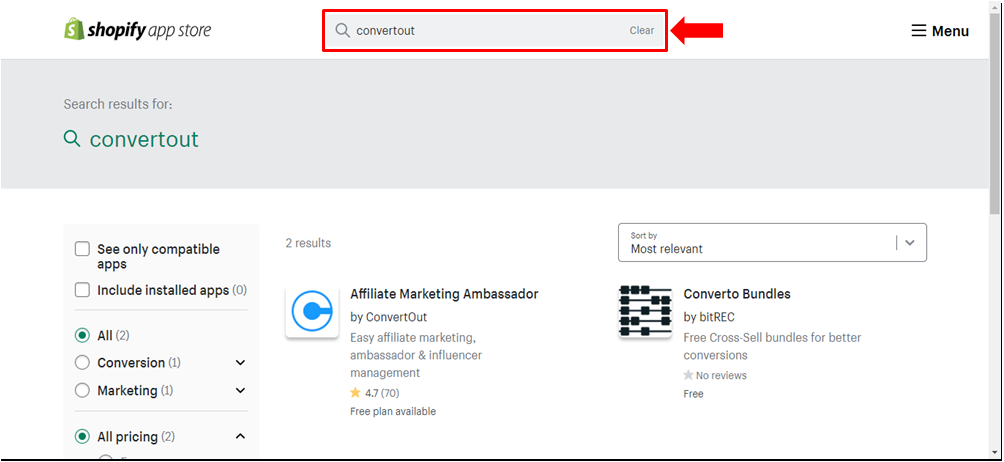1004x462 pixels.
Task: Select the All pricing radio button
Action: point(82,436)
